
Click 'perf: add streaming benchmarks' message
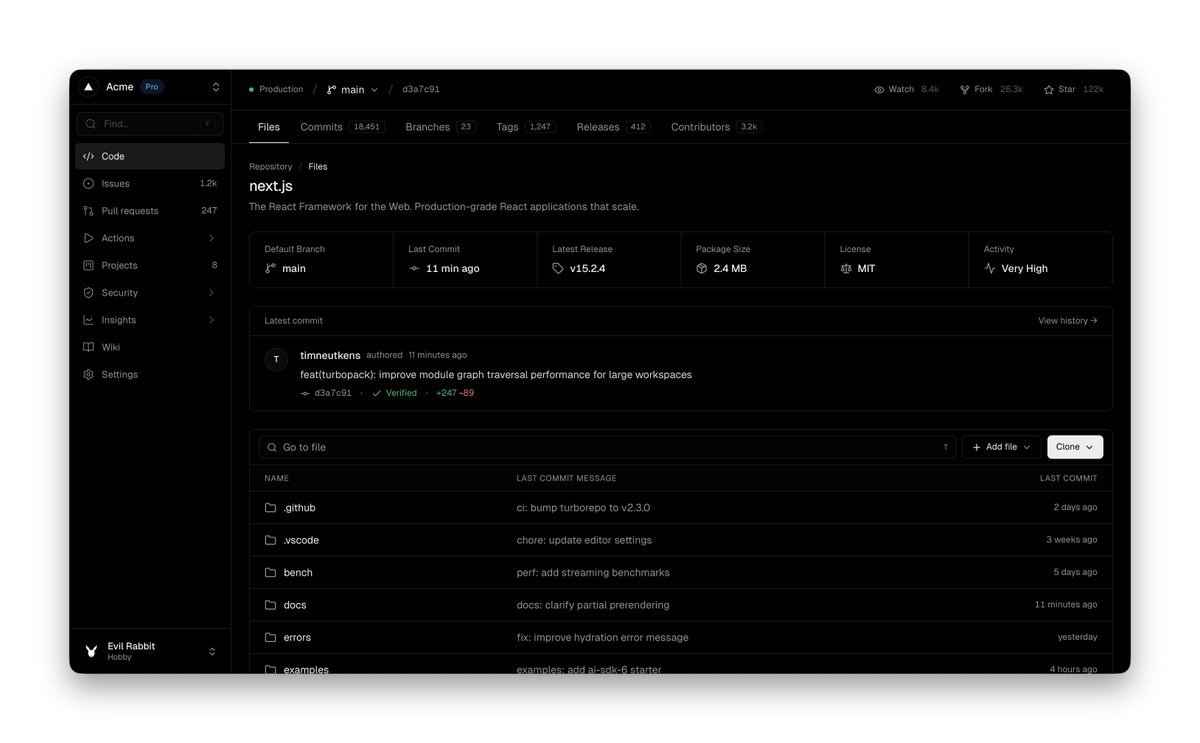pos(593,573)
